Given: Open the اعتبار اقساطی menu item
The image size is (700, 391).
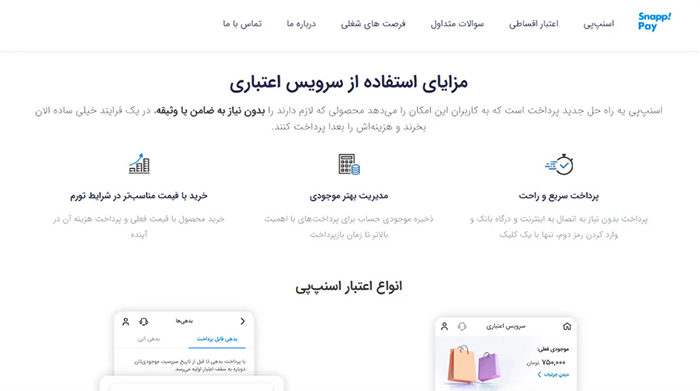Looking at the screenshot, I should point(533,24).
